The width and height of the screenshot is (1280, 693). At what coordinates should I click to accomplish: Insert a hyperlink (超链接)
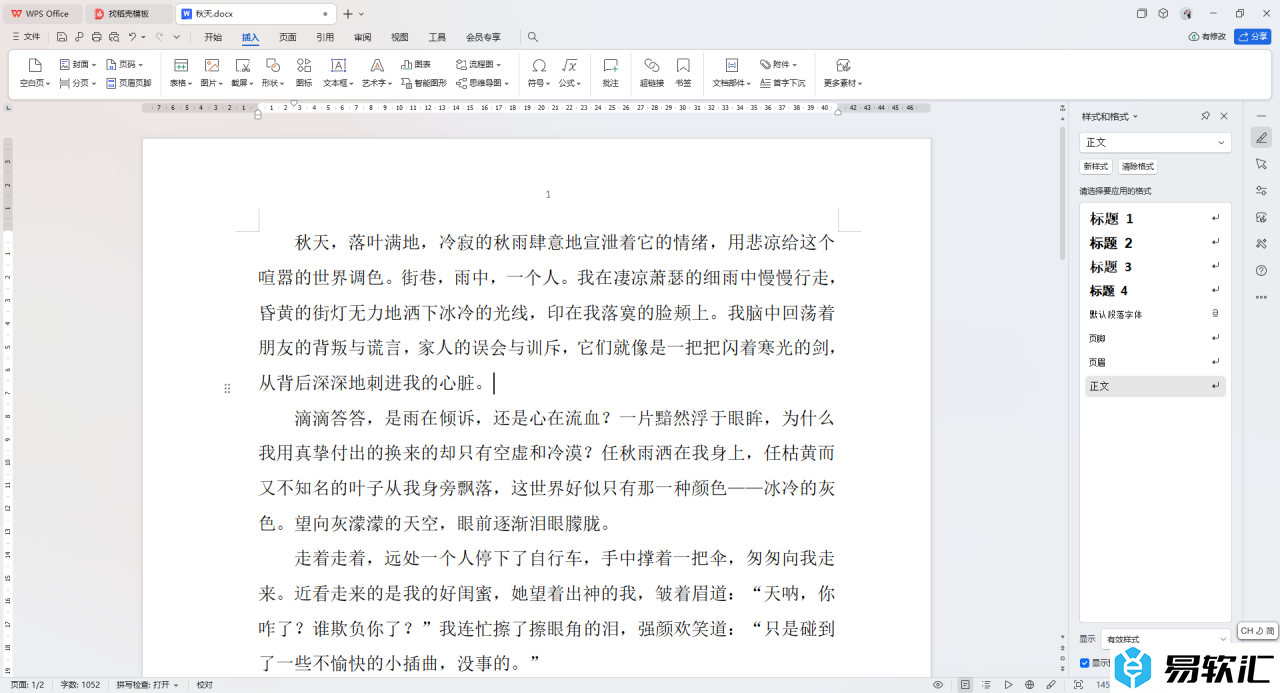click(x=652, y=73)
